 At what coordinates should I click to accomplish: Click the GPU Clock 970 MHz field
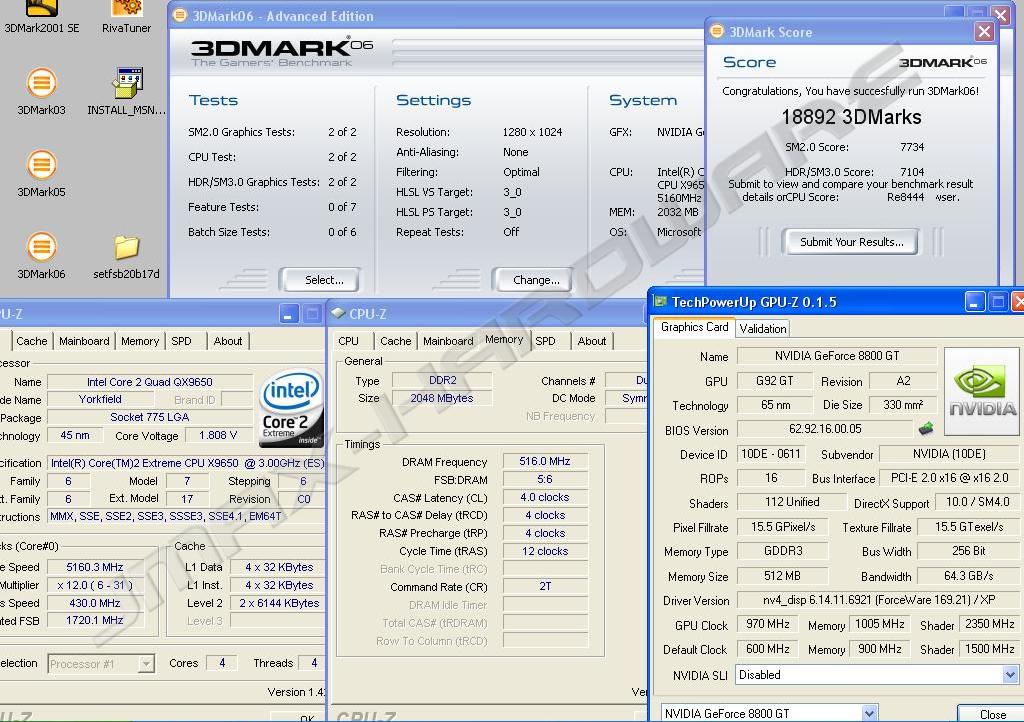click(767, 624)
